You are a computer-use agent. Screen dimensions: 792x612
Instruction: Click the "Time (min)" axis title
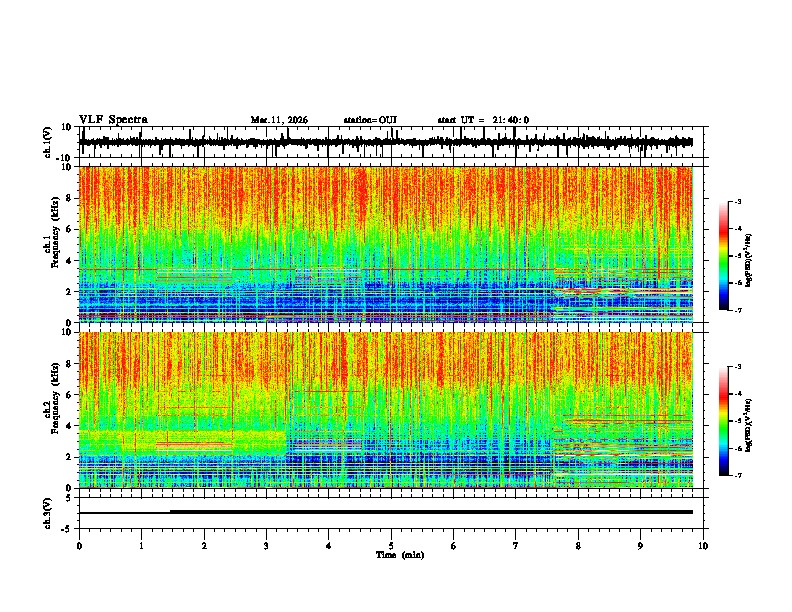[400, 555]
